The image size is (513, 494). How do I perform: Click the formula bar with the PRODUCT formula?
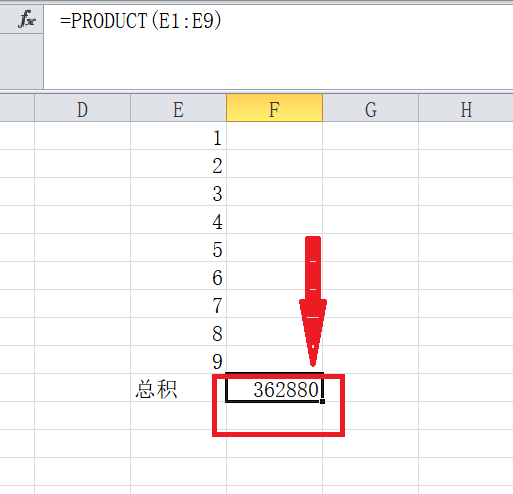coord(278,47)
